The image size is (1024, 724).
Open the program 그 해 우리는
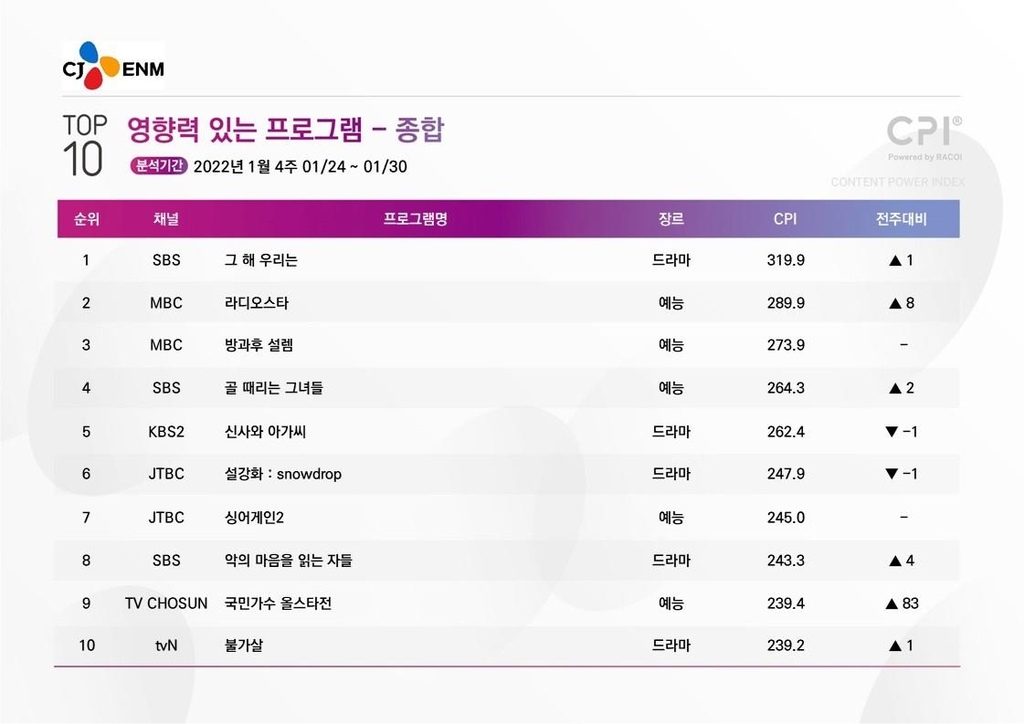[x=261, y=260]
